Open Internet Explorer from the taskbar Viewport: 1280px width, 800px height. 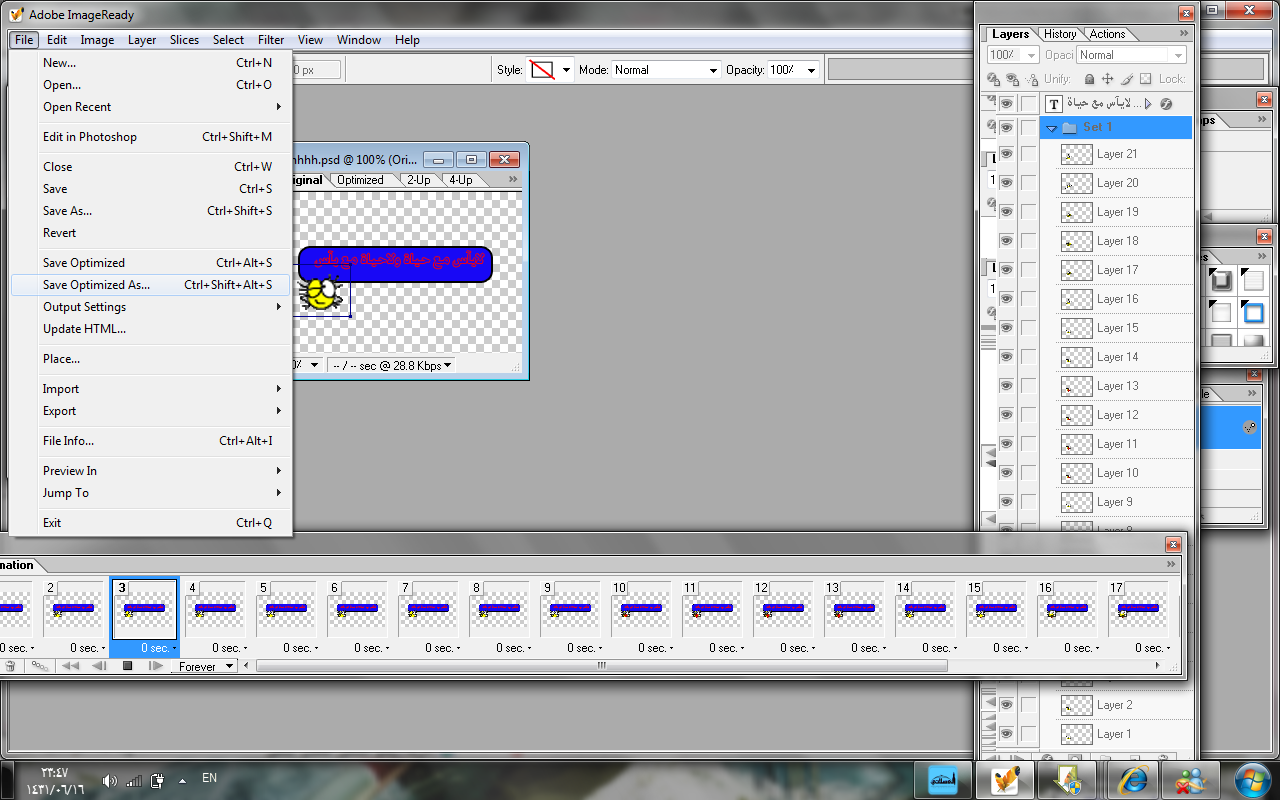click(x=1134, y=778)
